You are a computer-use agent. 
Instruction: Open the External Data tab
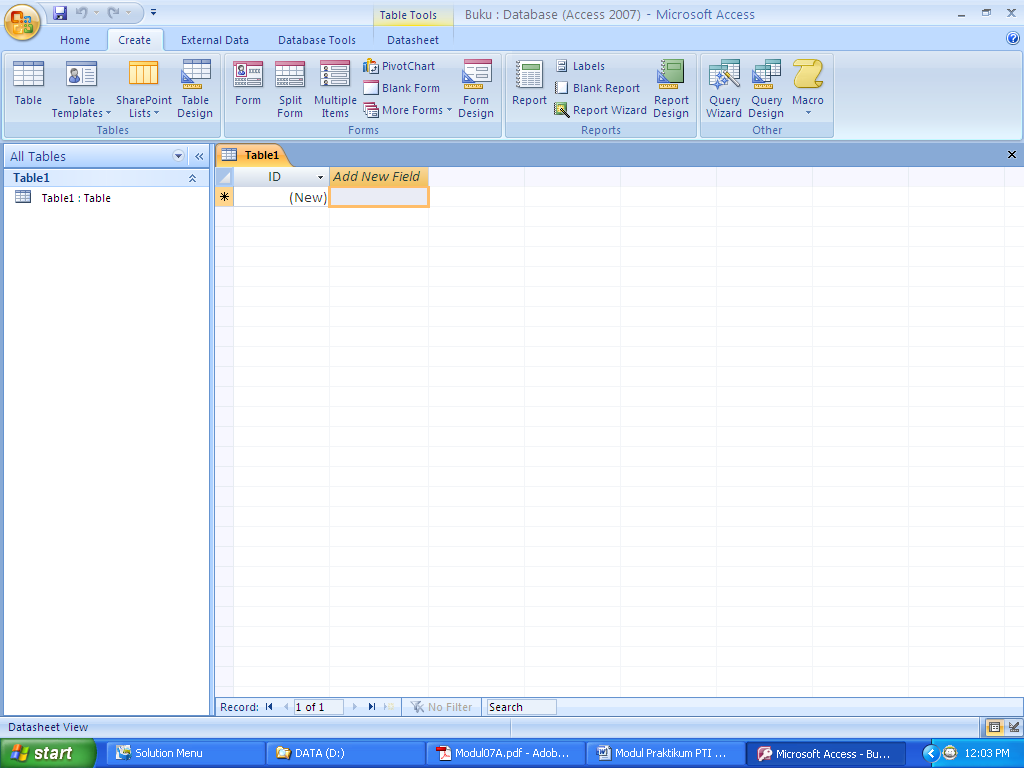point(215,40)
